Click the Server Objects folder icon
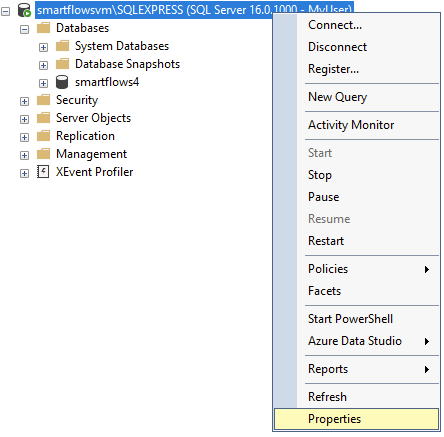The image size is (444, 437). click(x=43, y=118)
